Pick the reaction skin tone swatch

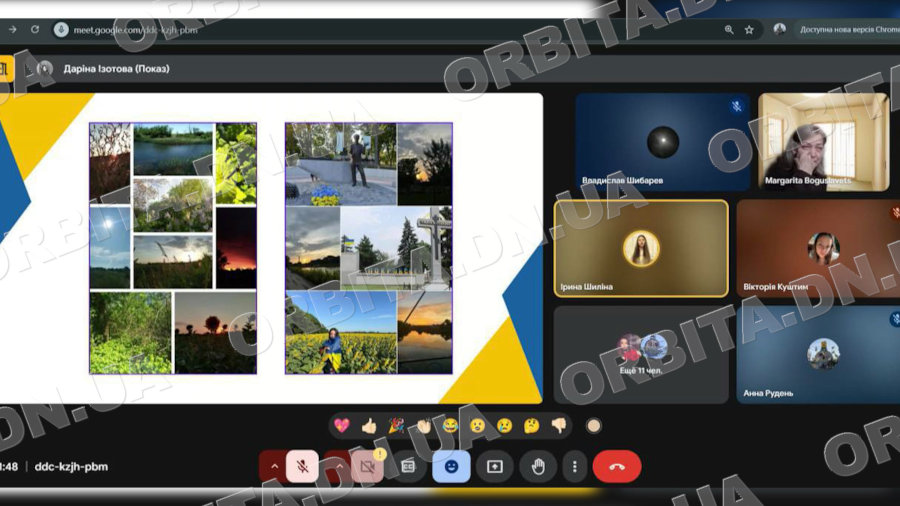tap(593, 426)
